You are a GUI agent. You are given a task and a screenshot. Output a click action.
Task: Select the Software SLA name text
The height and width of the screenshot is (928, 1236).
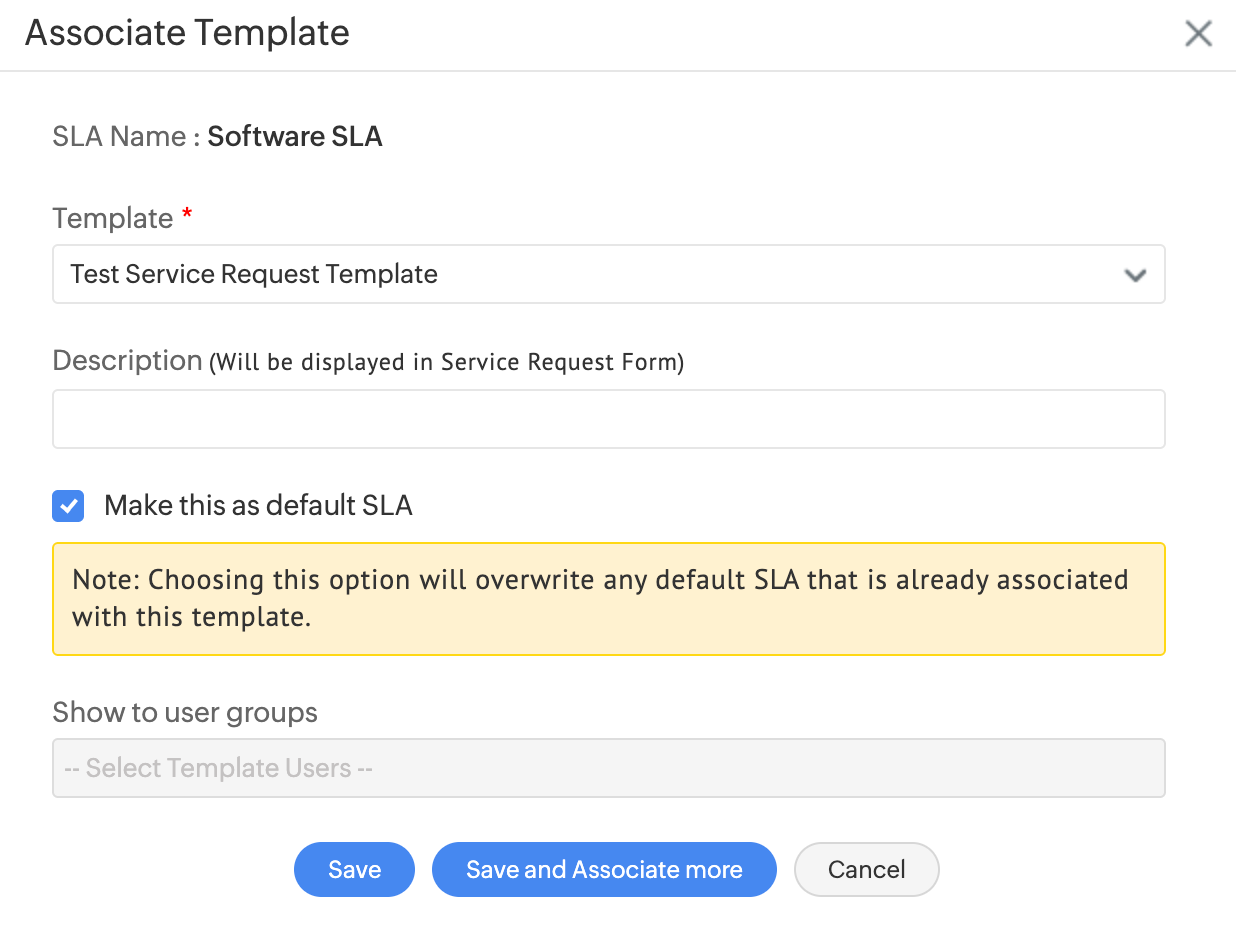point(295,136)
